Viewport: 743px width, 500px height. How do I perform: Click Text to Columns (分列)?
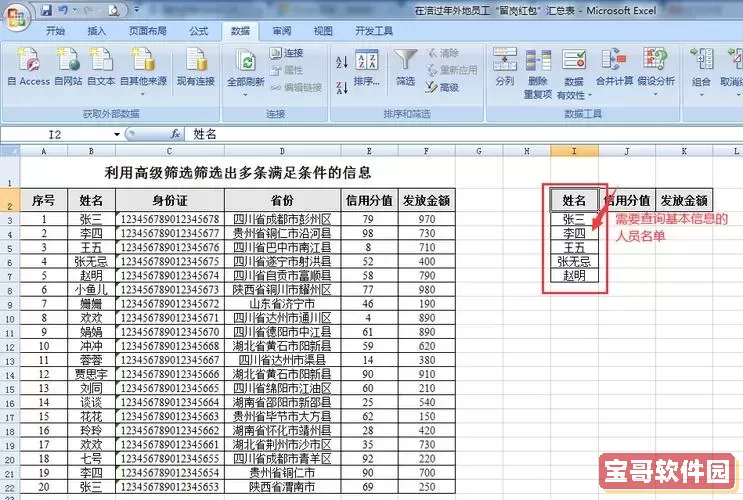pyautogui.click(x=505, y=67)
